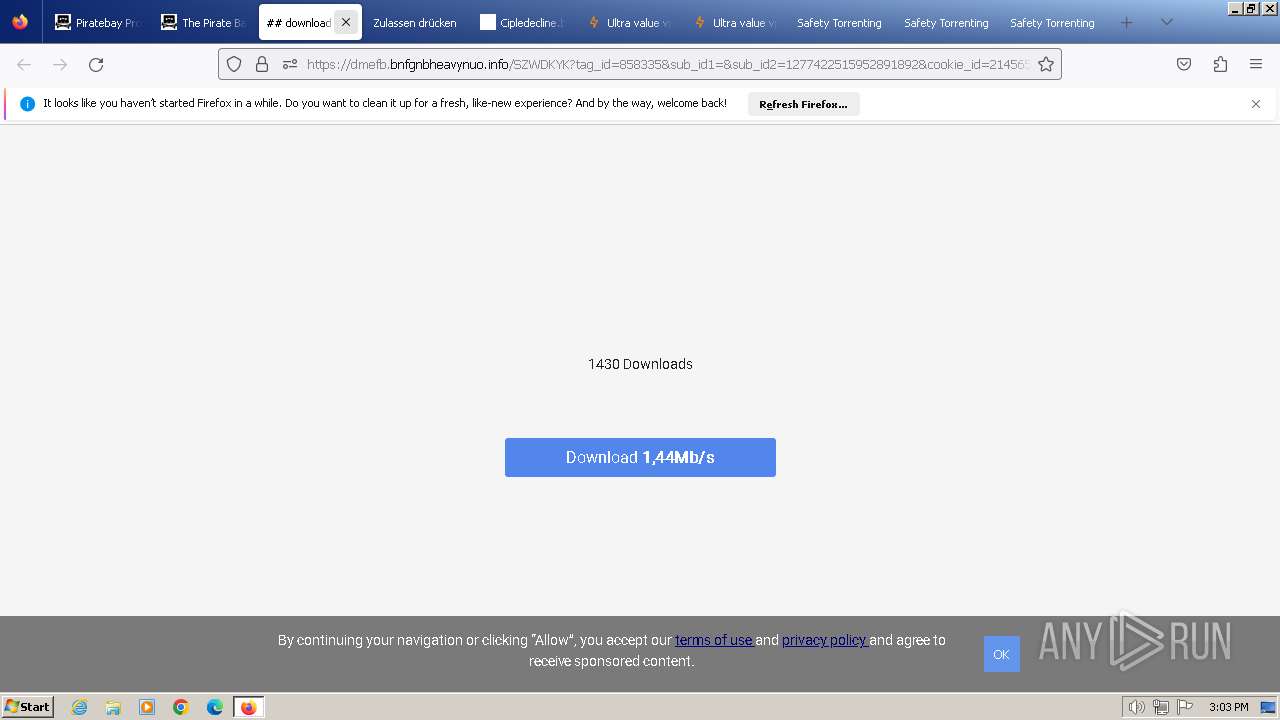
Task: Expand the list all tabs chevron
Action: click(1166, 22)
